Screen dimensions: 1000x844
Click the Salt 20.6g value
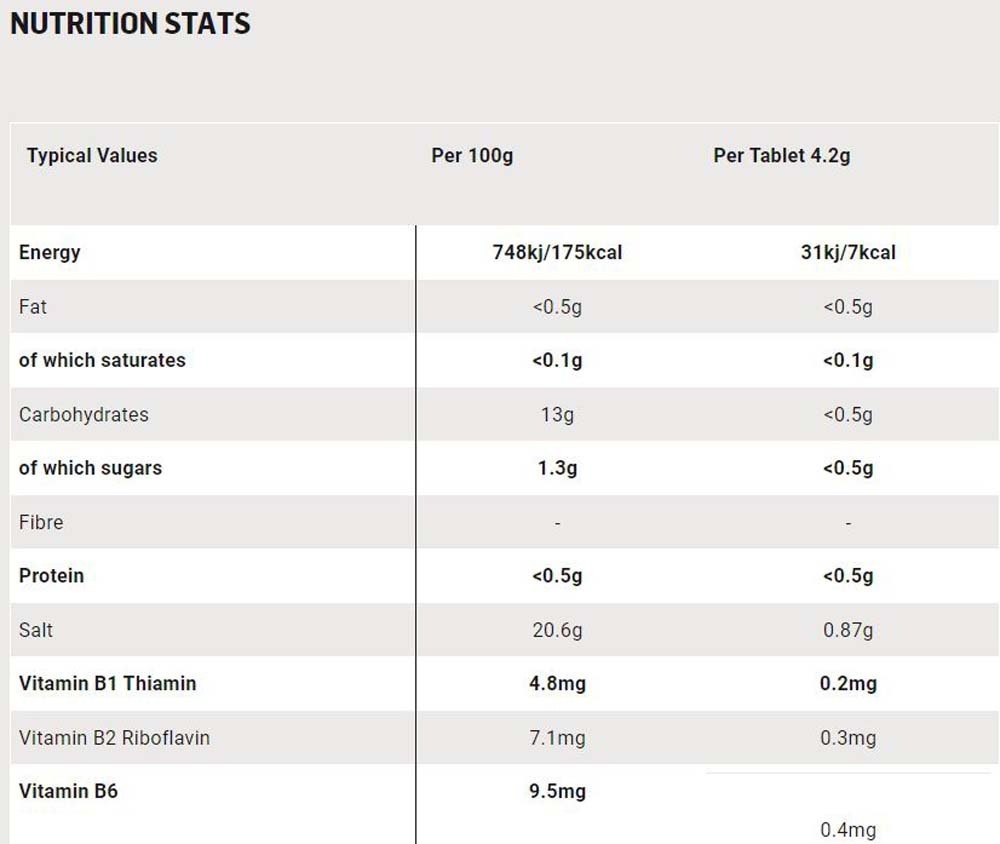[x=557, y=630]
